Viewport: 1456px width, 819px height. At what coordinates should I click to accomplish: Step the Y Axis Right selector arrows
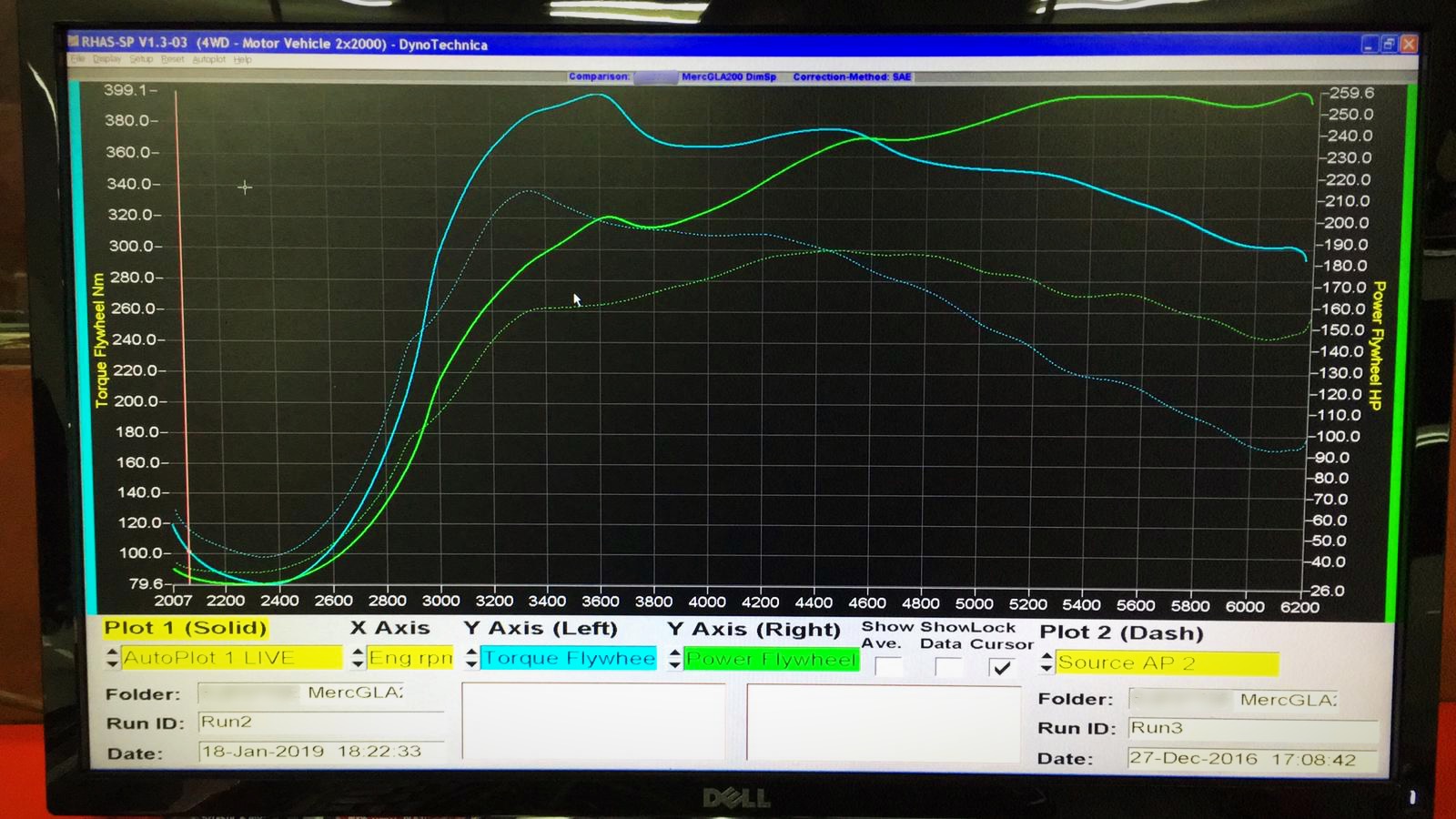point(674,659)
